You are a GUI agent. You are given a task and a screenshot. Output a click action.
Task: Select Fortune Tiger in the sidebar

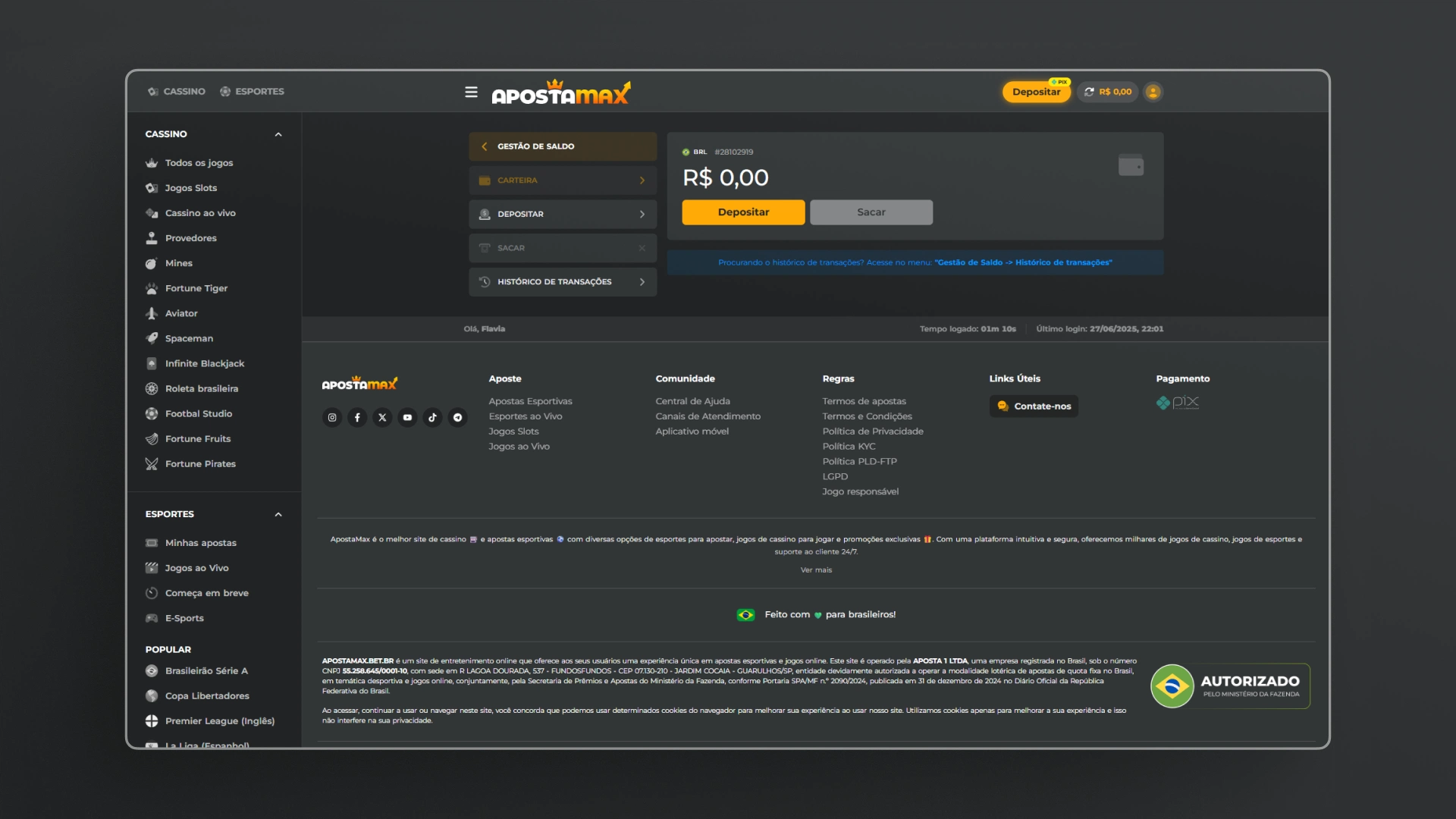(196, 288)
